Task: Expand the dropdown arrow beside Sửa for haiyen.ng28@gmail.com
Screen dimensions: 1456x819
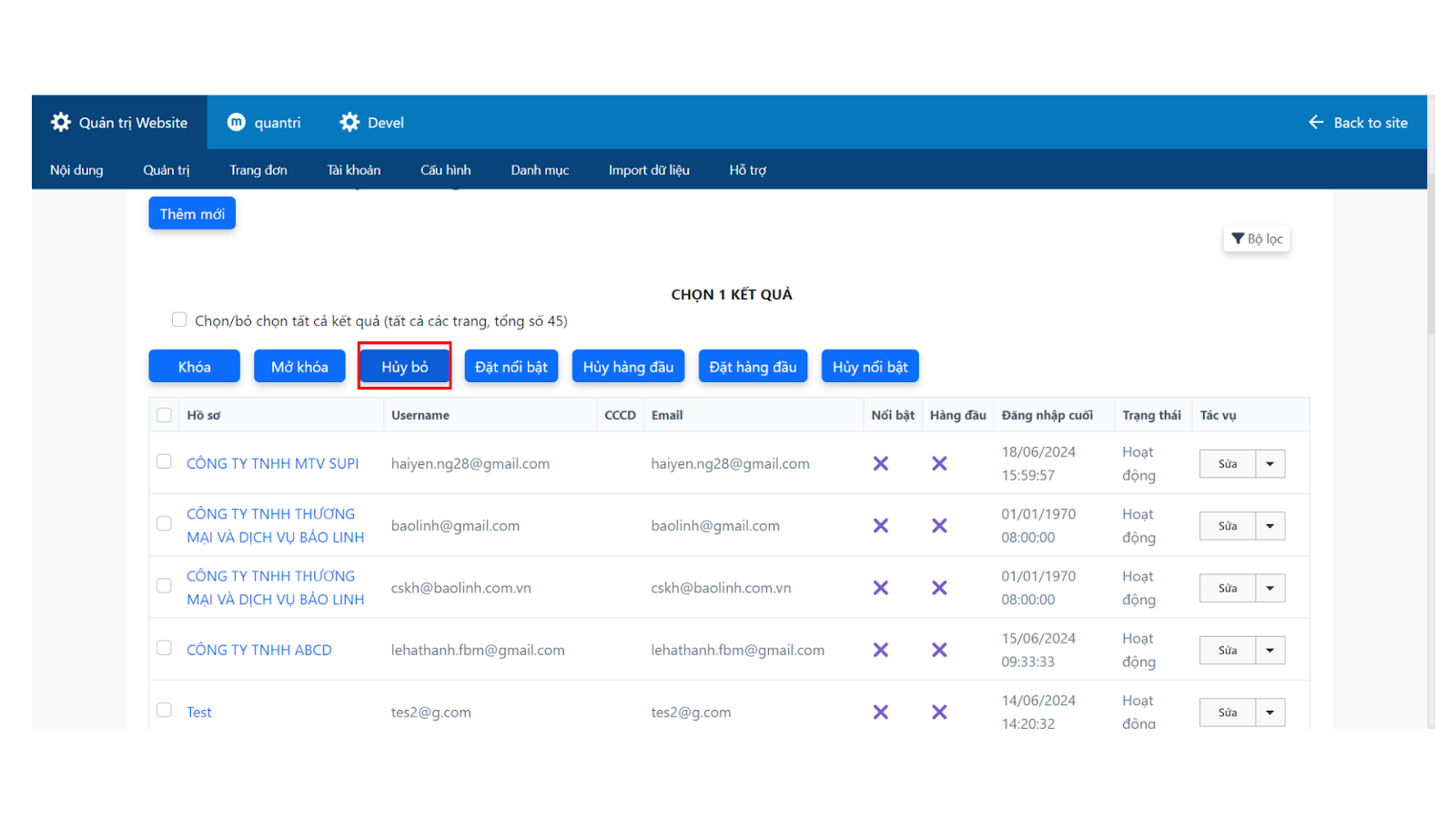Action: coord(1269,464)
